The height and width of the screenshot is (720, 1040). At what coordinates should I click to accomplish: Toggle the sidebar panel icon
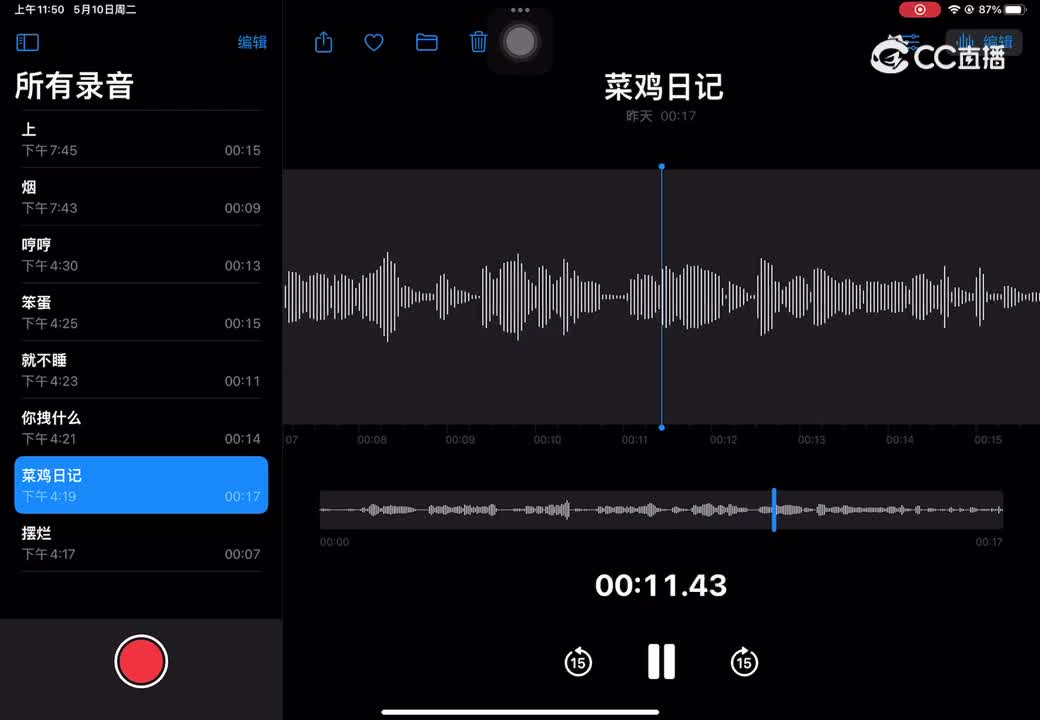pyautogui.click(x=27, y=42)
